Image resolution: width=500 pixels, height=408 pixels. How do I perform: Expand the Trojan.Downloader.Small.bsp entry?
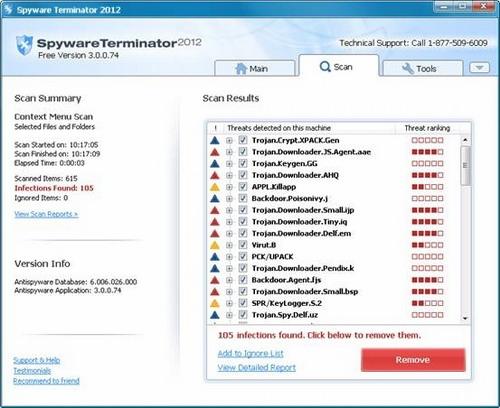coord(229,292)
